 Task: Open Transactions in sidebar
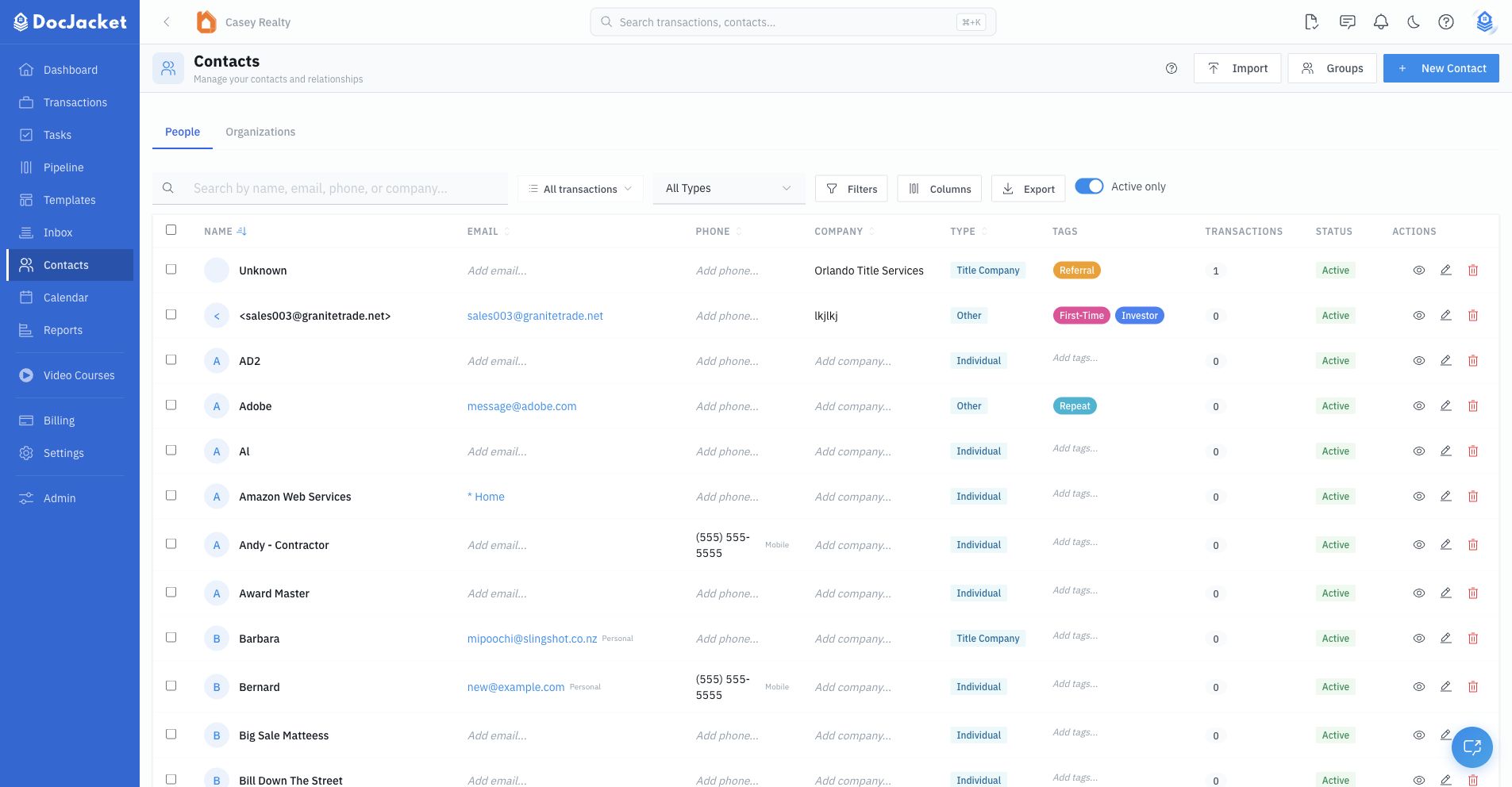(x=70, y=102)
